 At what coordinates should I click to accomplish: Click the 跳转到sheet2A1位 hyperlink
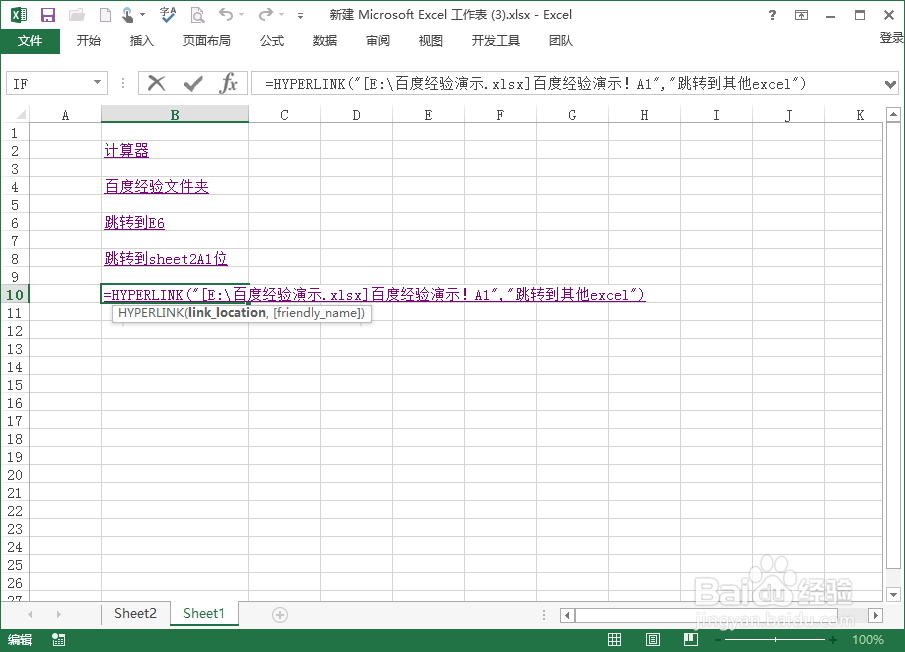[166, 258]
